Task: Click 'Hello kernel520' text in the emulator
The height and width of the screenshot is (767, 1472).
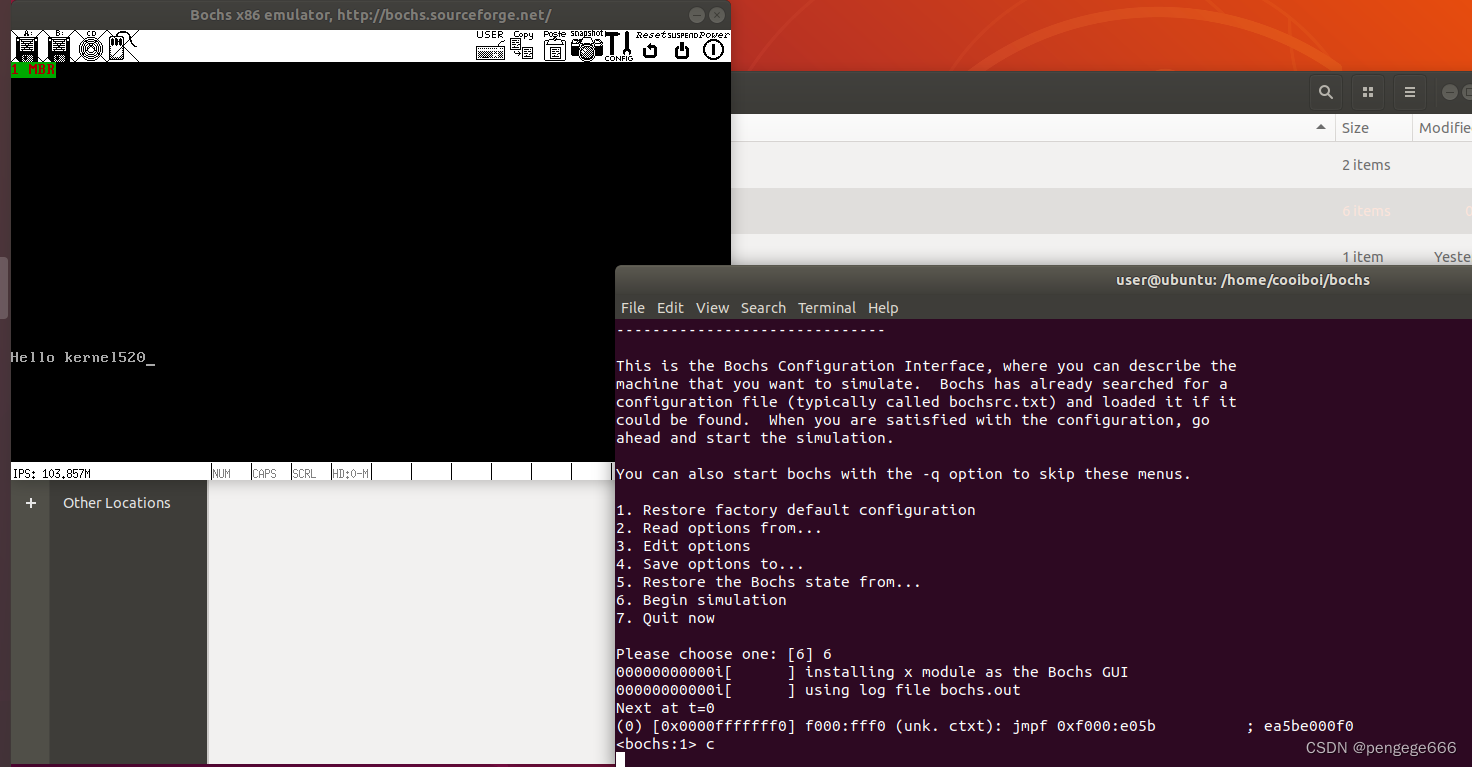Action: 78,357
